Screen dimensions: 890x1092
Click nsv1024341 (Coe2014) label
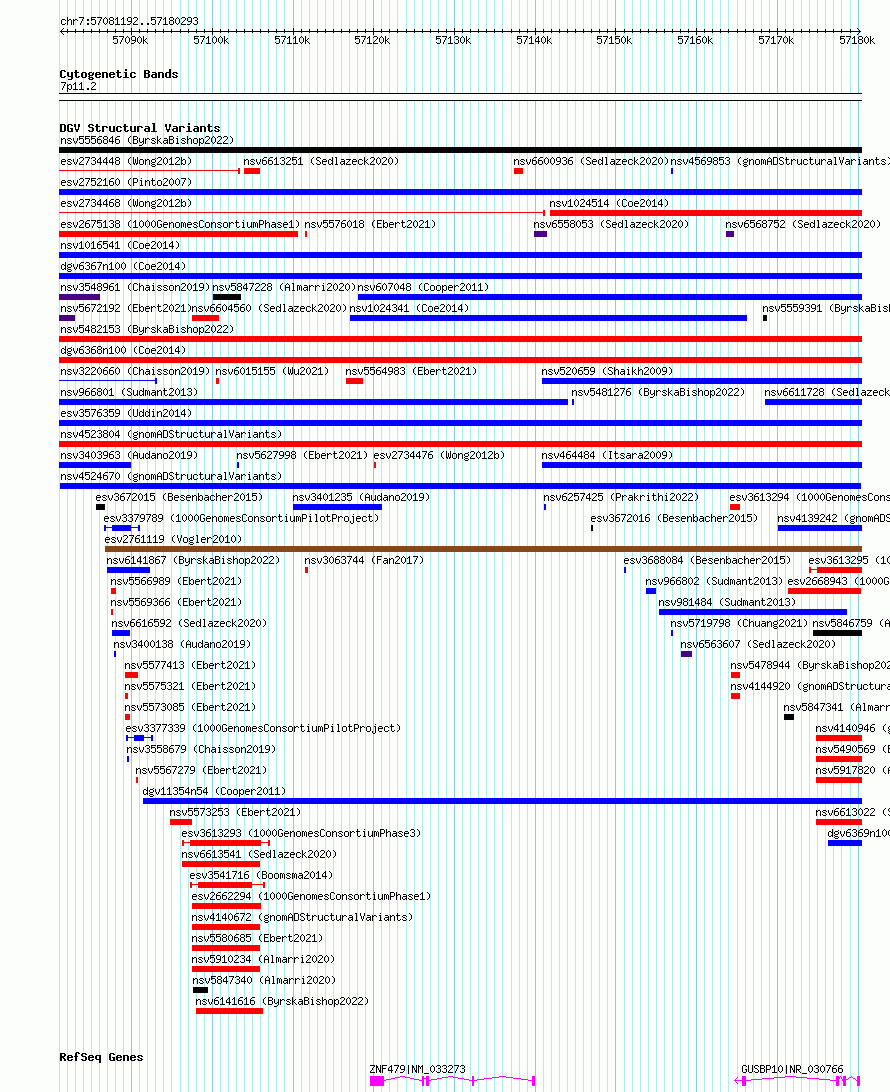409,308
